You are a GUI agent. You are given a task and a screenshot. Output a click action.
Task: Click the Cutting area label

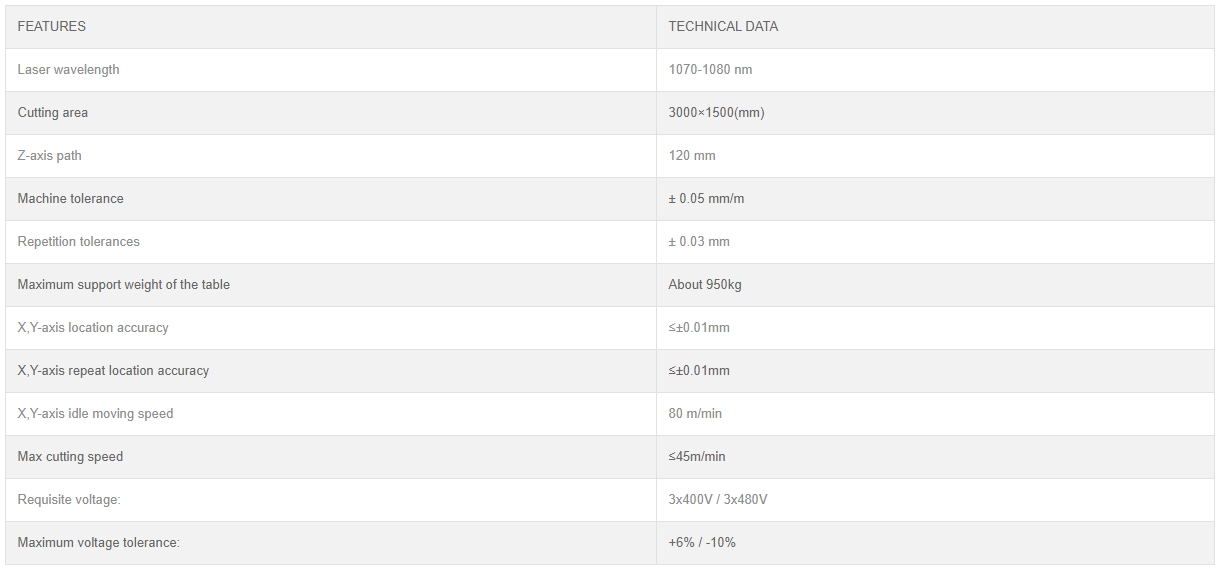pos(53,113)
